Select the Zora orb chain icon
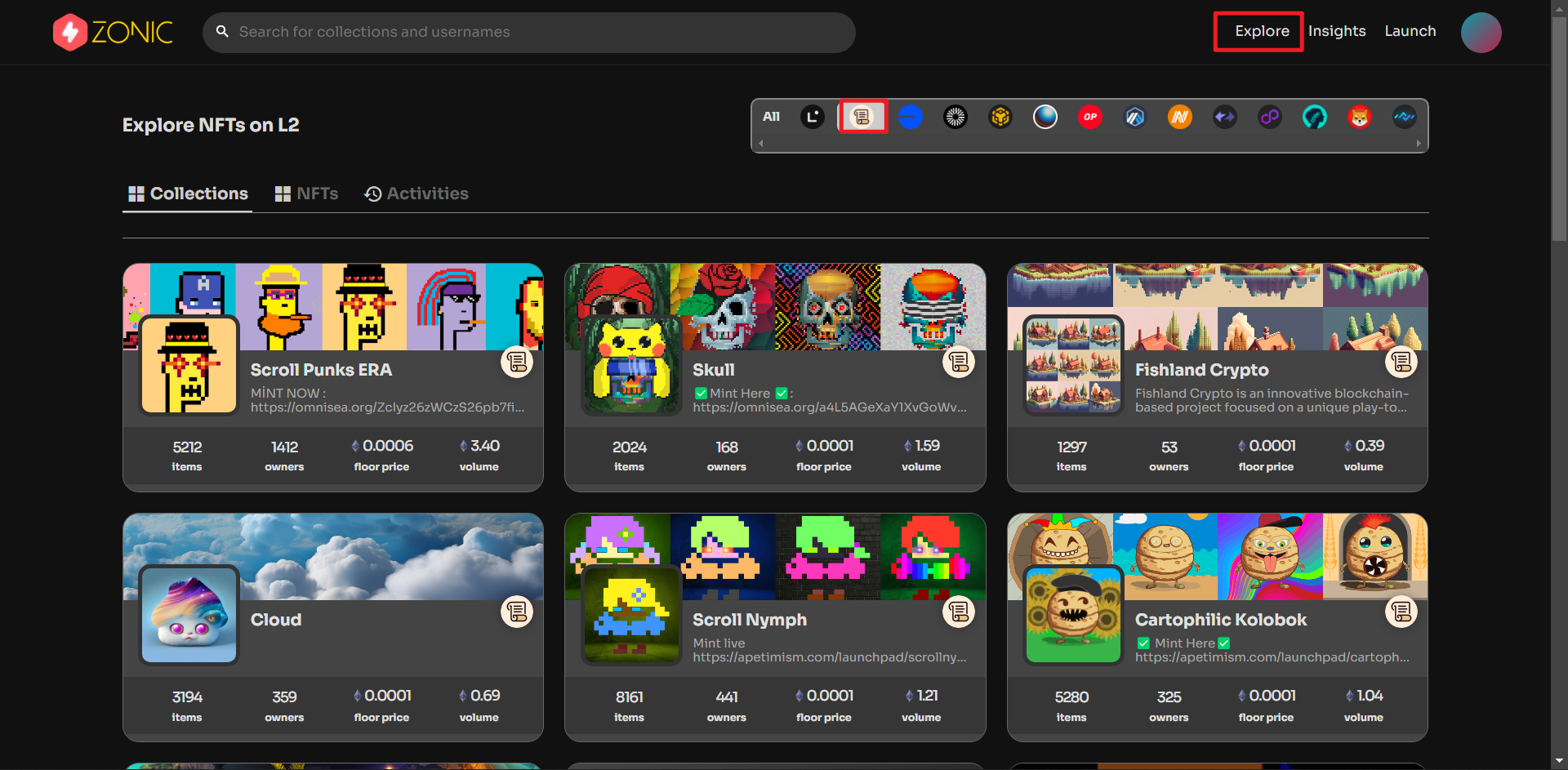Viewport: 1568px width, 770px height. pos(1045,117)
